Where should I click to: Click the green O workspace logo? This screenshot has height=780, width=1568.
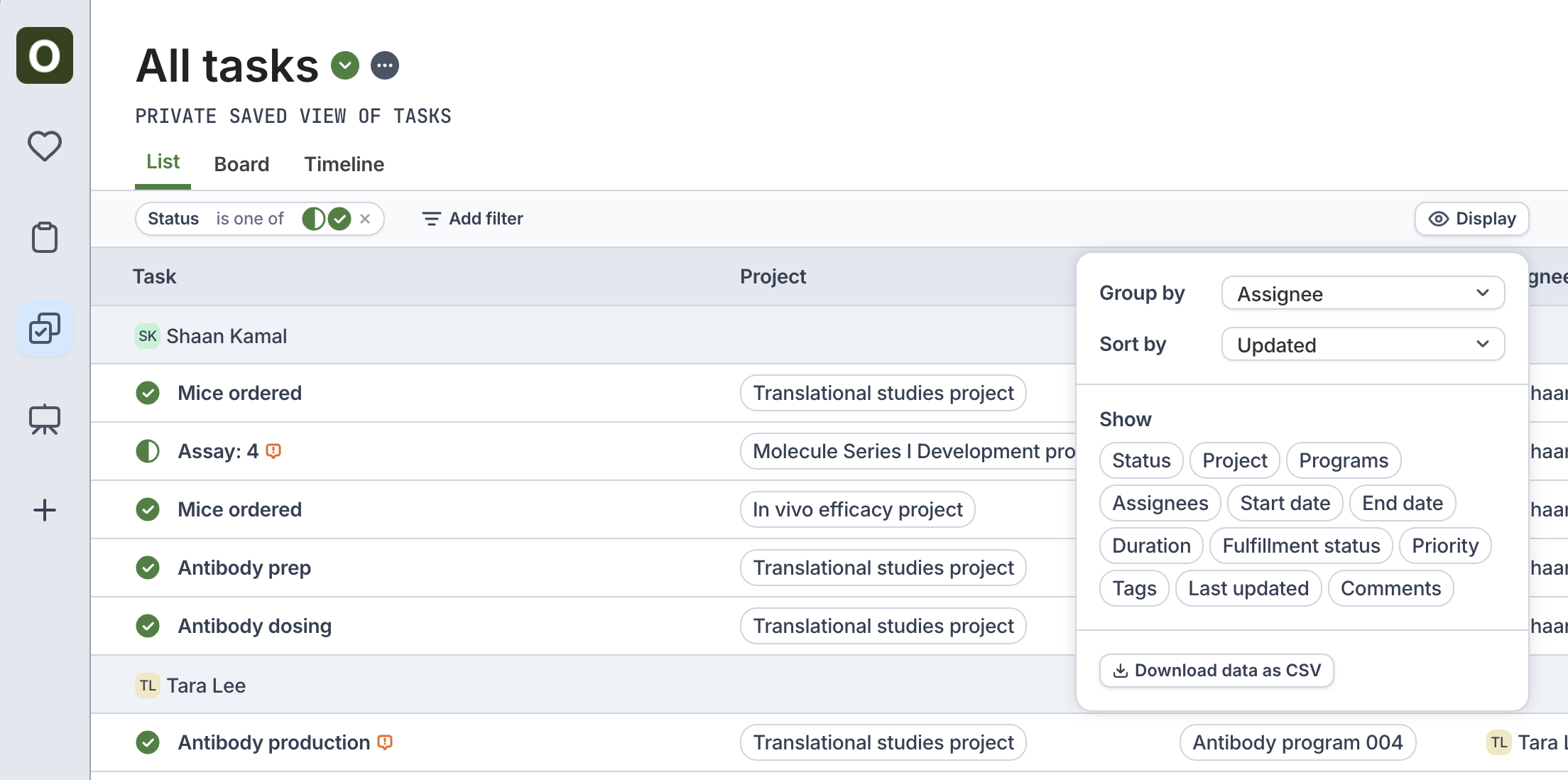[x=45, y=55]
